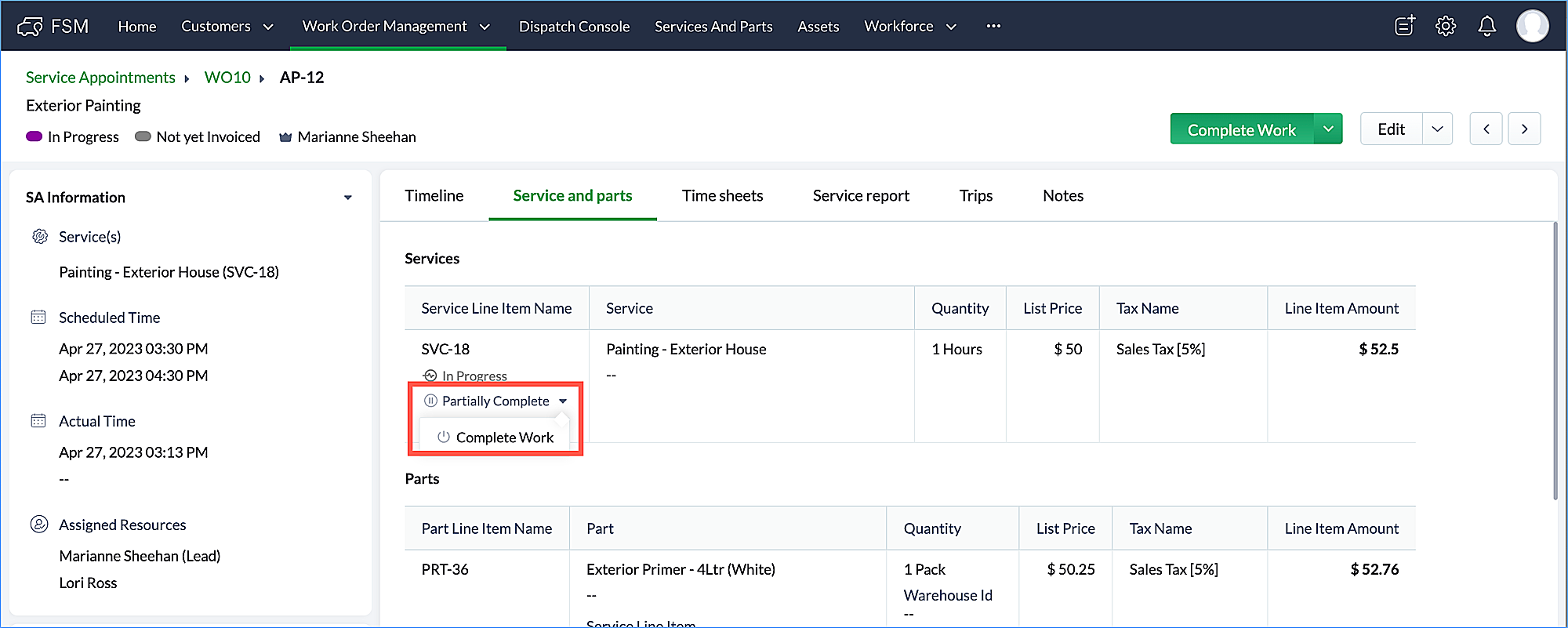Open the notifications bell
This screenshot has height=628, width=1568.
[1486, 26]
